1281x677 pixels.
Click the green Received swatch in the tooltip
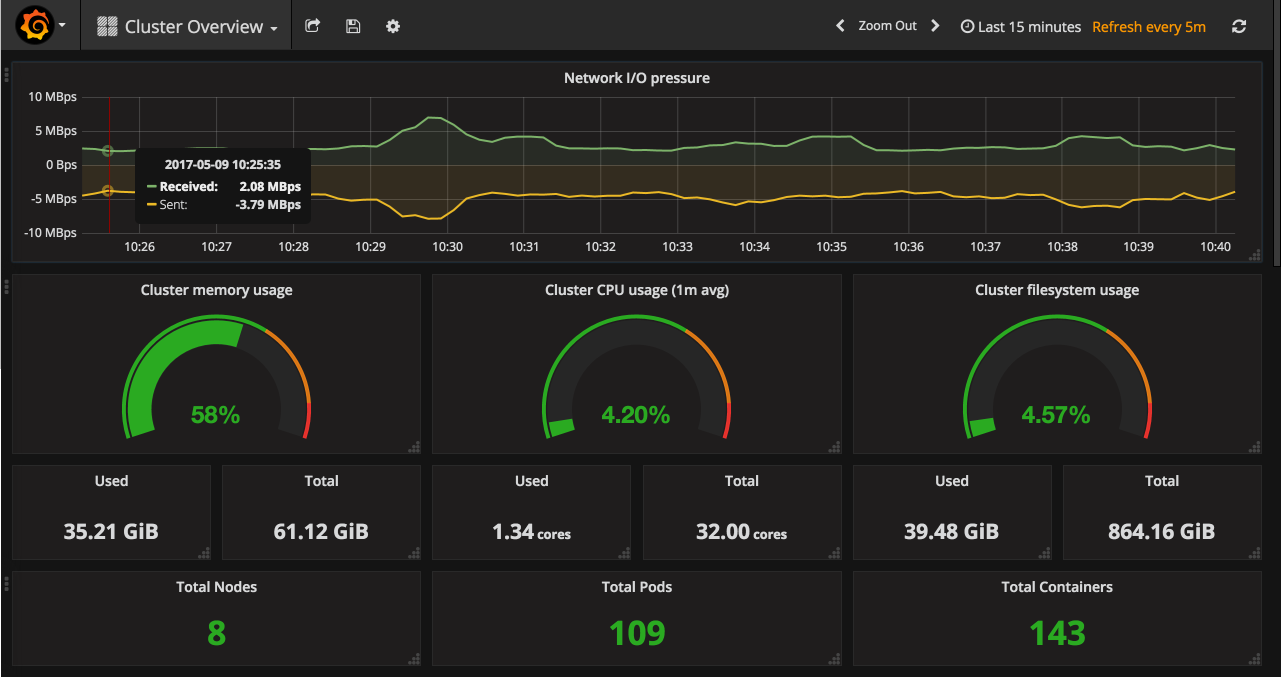151,186
